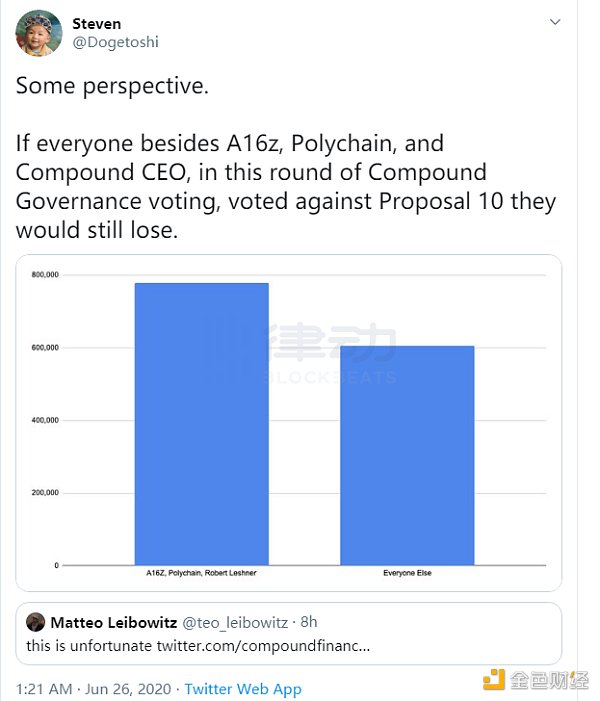Click the 'A16Z, Polychain, Robert Leshner' axis label
The height and width of the screenshot is (701, 600).
202,573
